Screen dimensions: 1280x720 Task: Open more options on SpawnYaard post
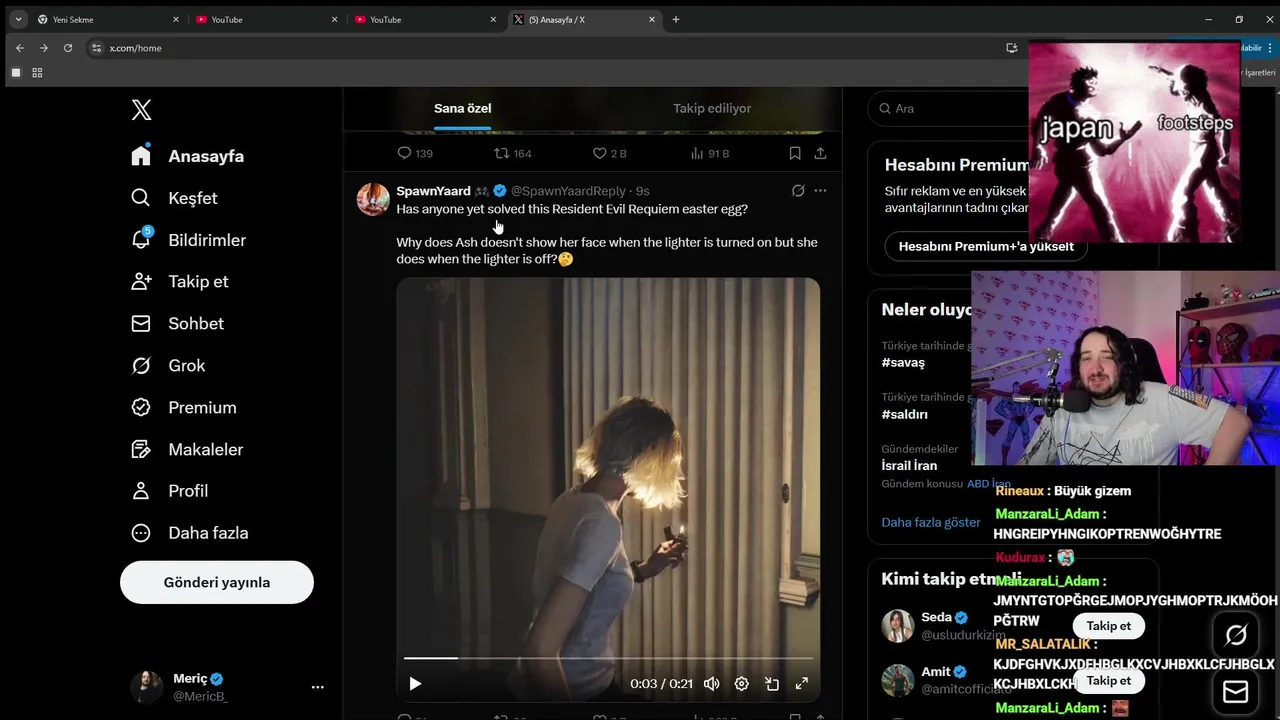[x=820, y=191]
